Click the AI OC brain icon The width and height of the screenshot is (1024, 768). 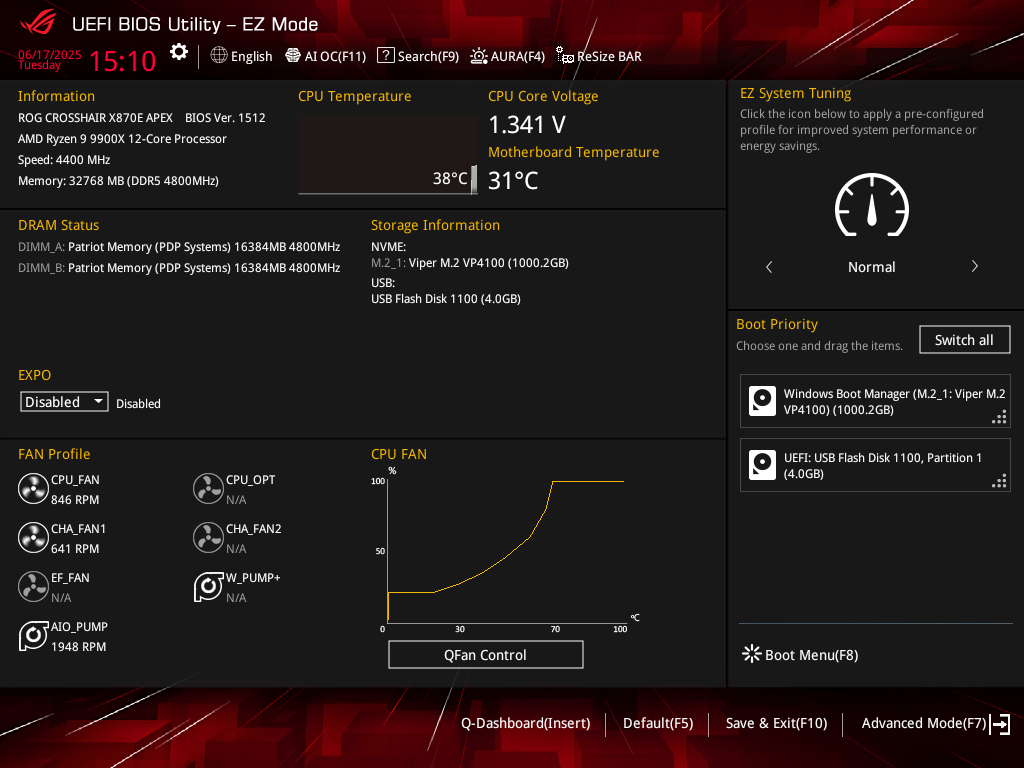[x=293, y=56]
